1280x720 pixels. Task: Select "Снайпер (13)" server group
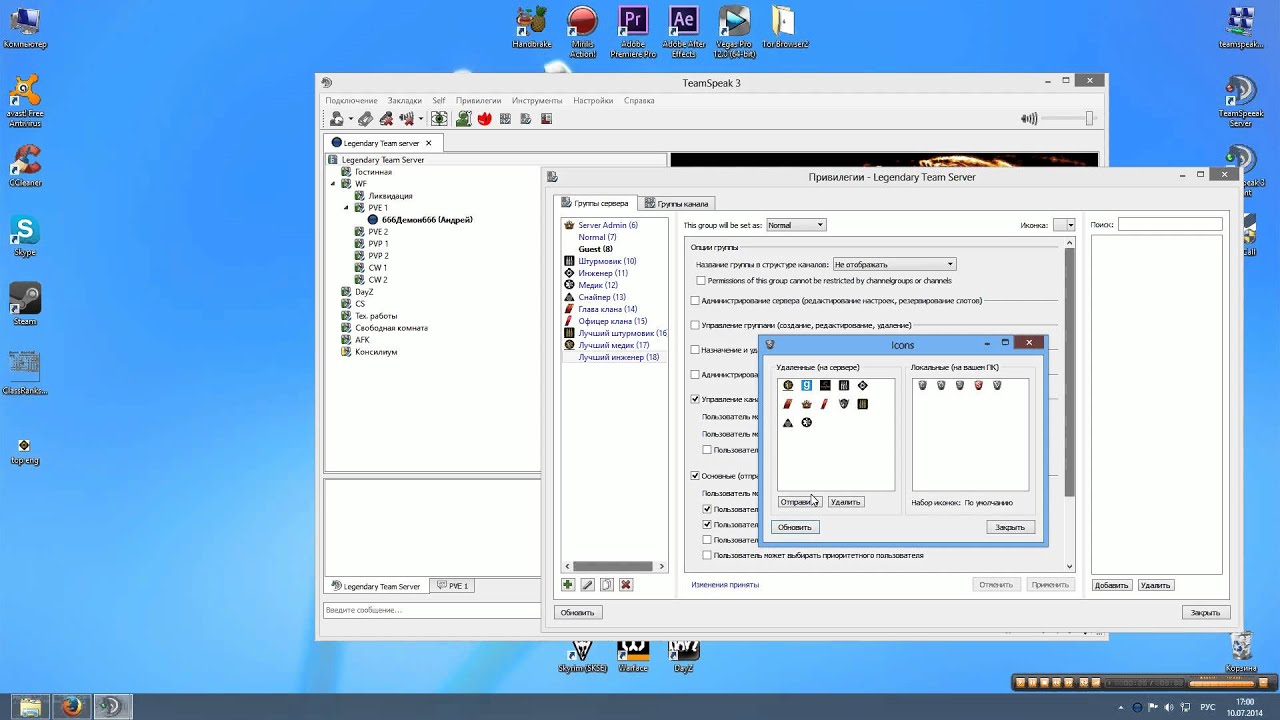tap(602, 297)
